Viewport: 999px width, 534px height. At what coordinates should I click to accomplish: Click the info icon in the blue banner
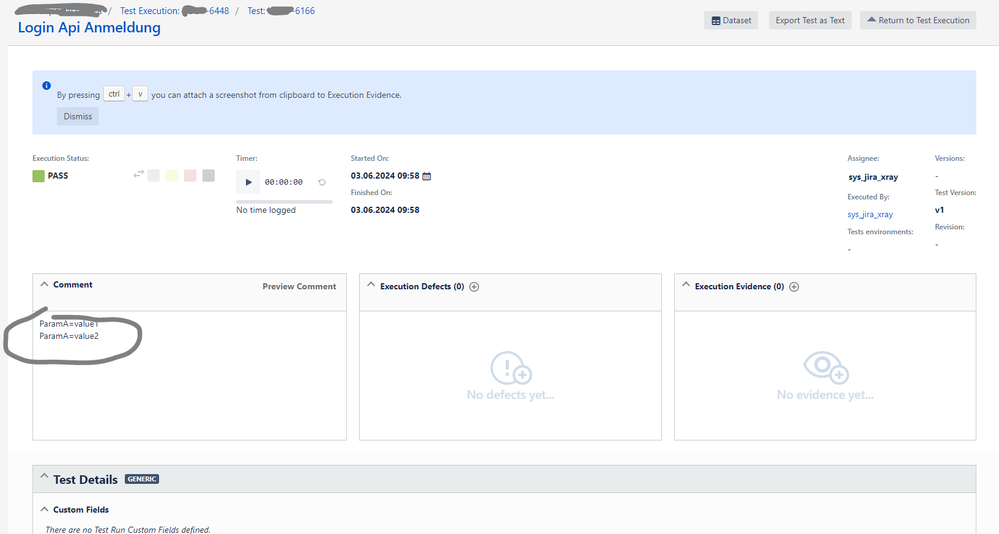47,85
